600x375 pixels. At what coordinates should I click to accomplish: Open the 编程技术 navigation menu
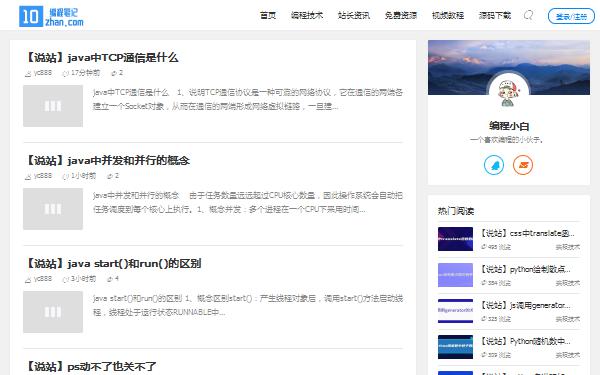(x=307, y=15)
